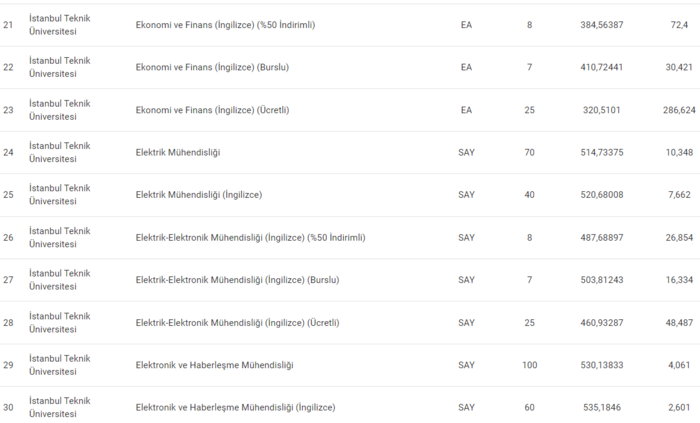Select the ranking value 4,061
The width and height of the screenshot is (700, 423).
pyautogui.click(x=681, y=365)
